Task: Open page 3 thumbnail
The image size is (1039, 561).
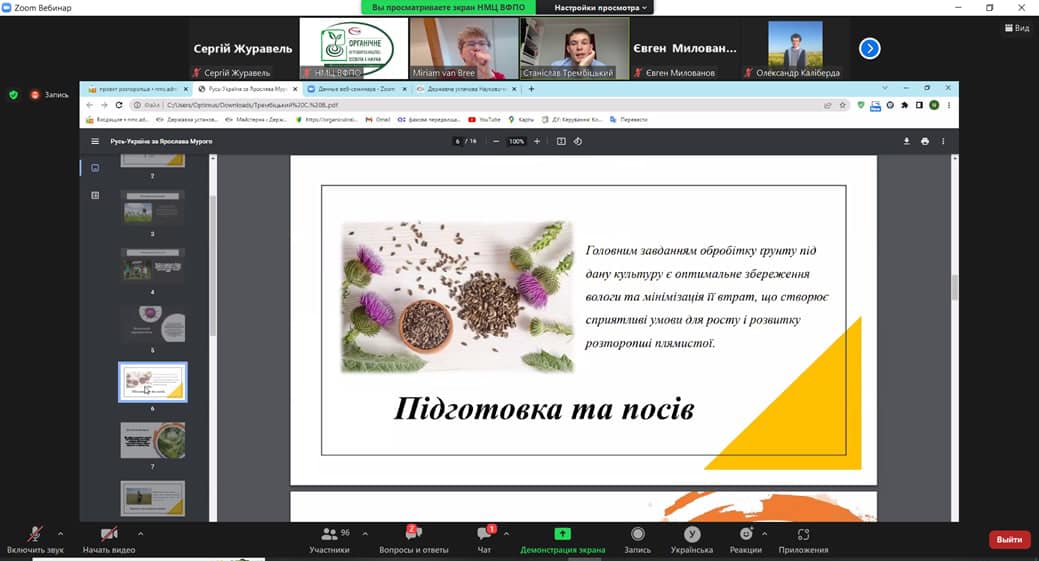Action: coord(153,208)
